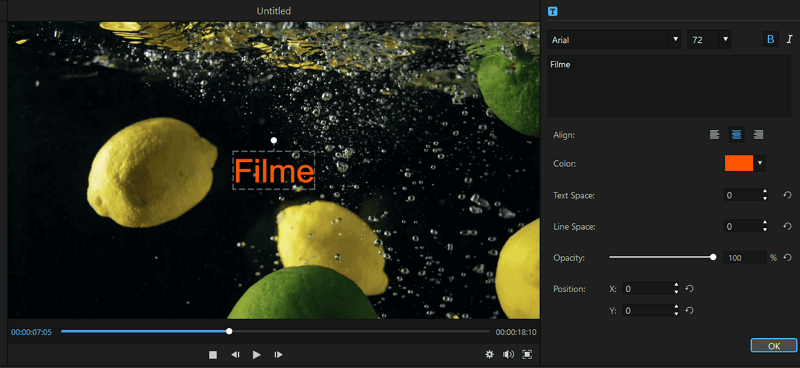Click the Position X value field
800x368 pixels.
[647, 289]
